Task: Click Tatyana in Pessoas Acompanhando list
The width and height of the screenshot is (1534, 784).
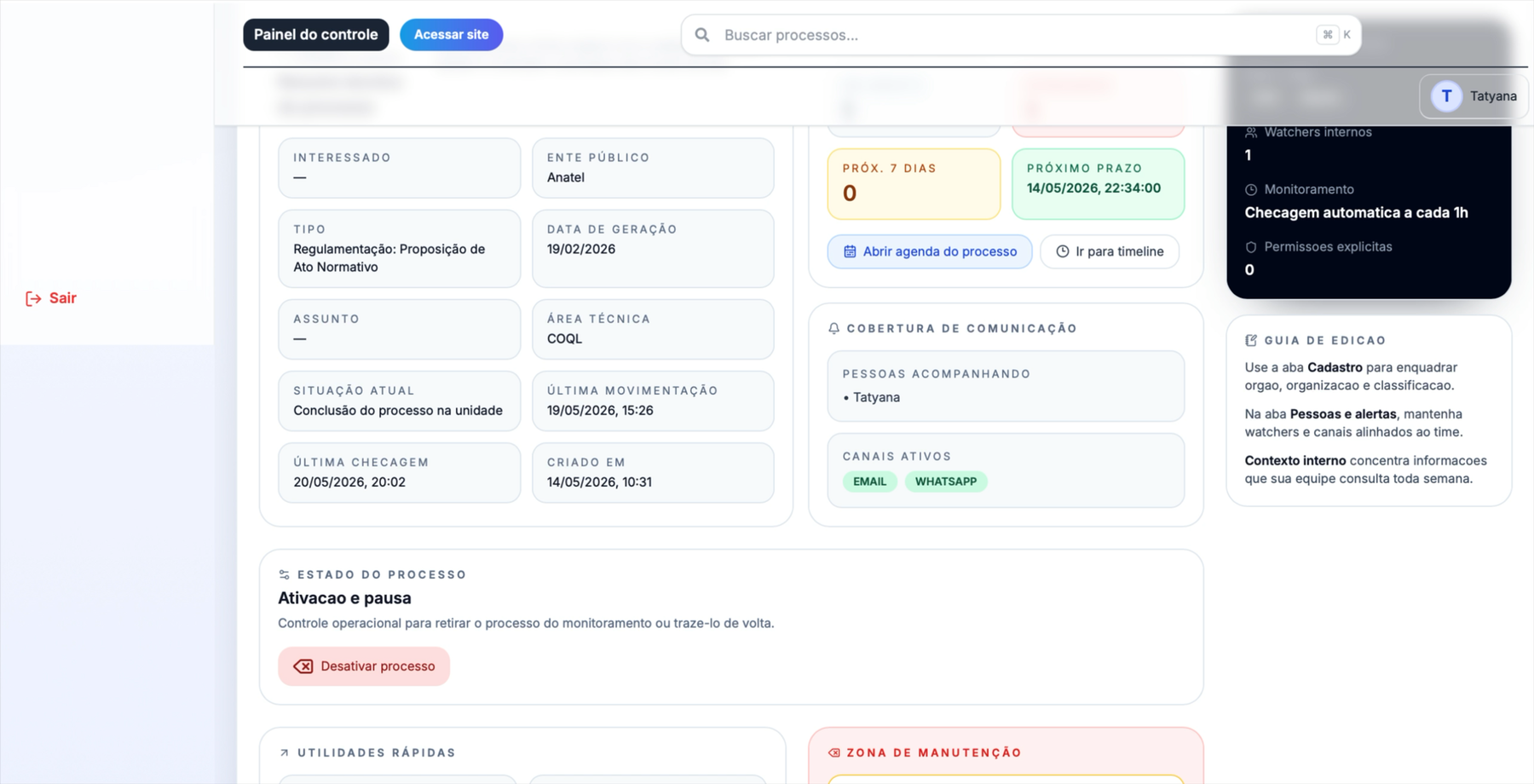Action: click(876, 397)
